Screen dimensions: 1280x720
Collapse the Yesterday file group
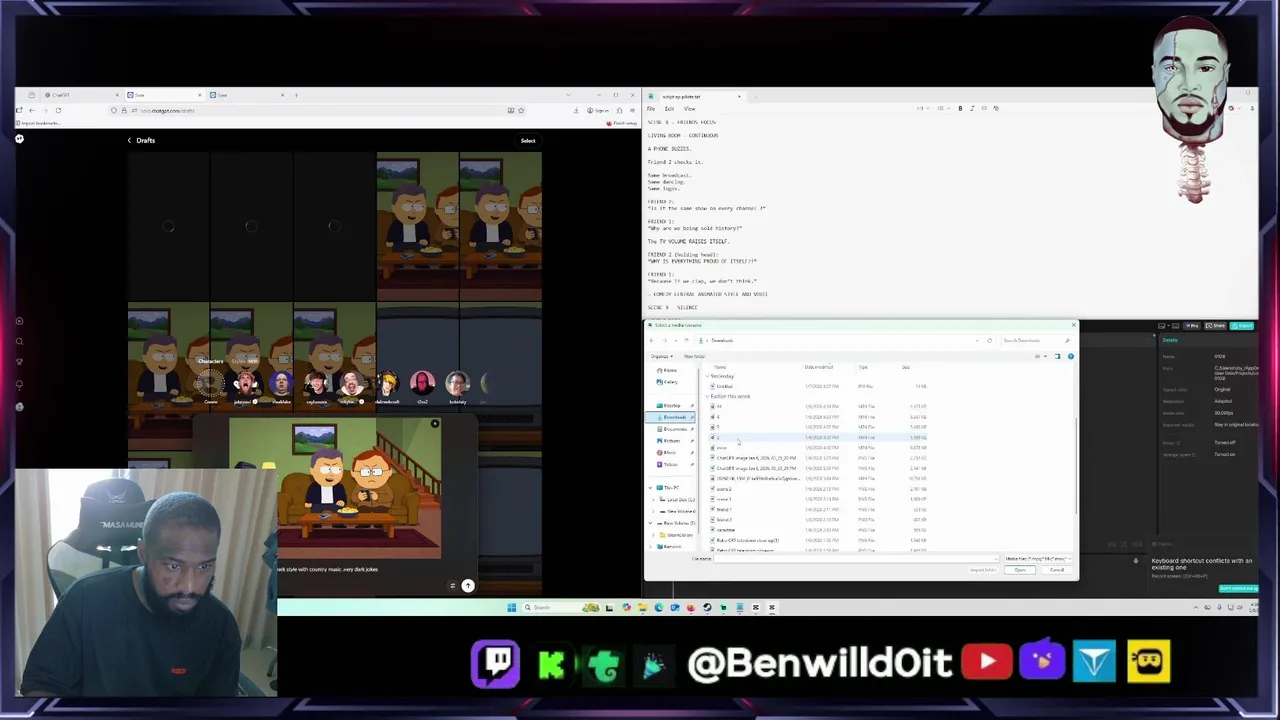coord(707,376)
